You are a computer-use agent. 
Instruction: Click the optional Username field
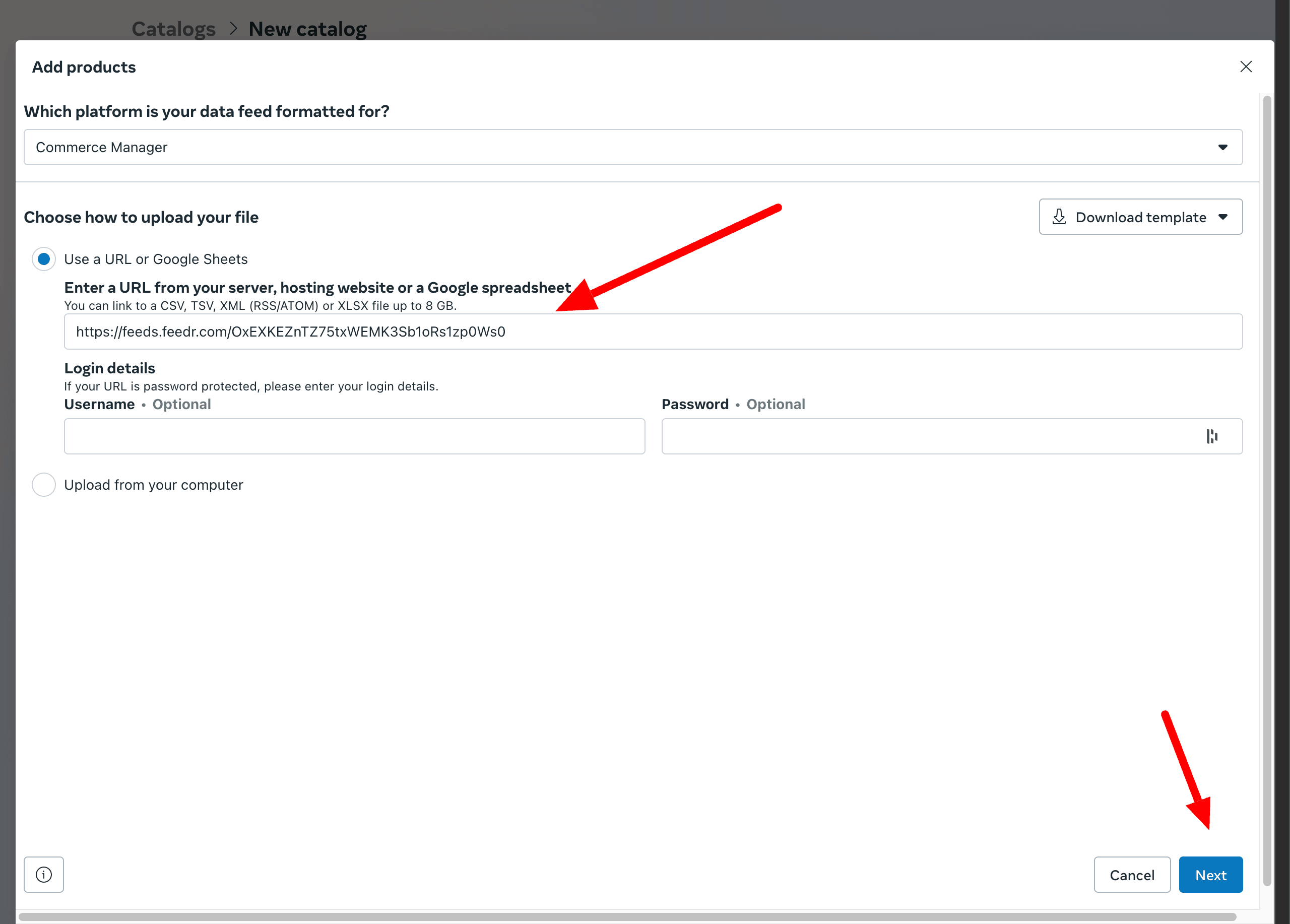[x=354, y=436]
